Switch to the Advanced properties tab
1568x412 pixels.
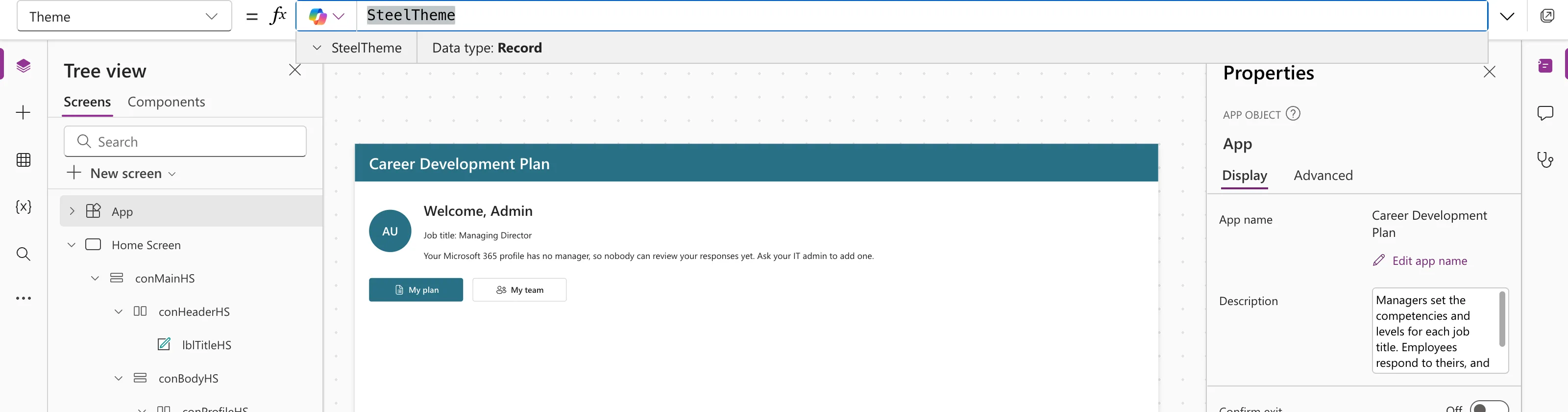[x=1323, y=176]
